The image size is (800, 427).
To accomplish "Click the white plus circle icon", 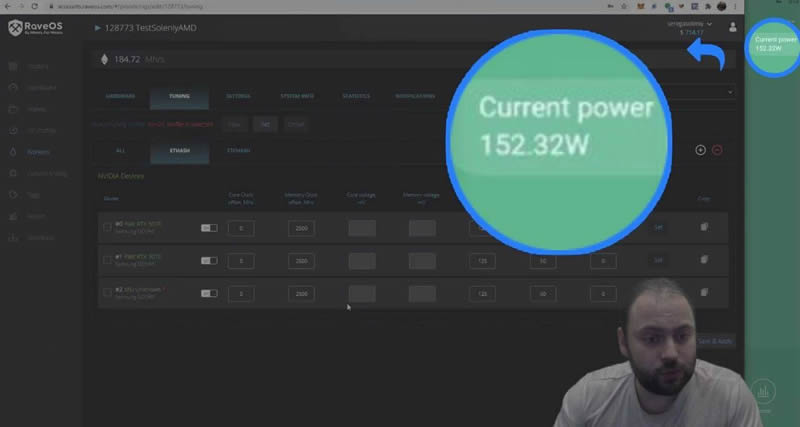I will coord(700,150).
